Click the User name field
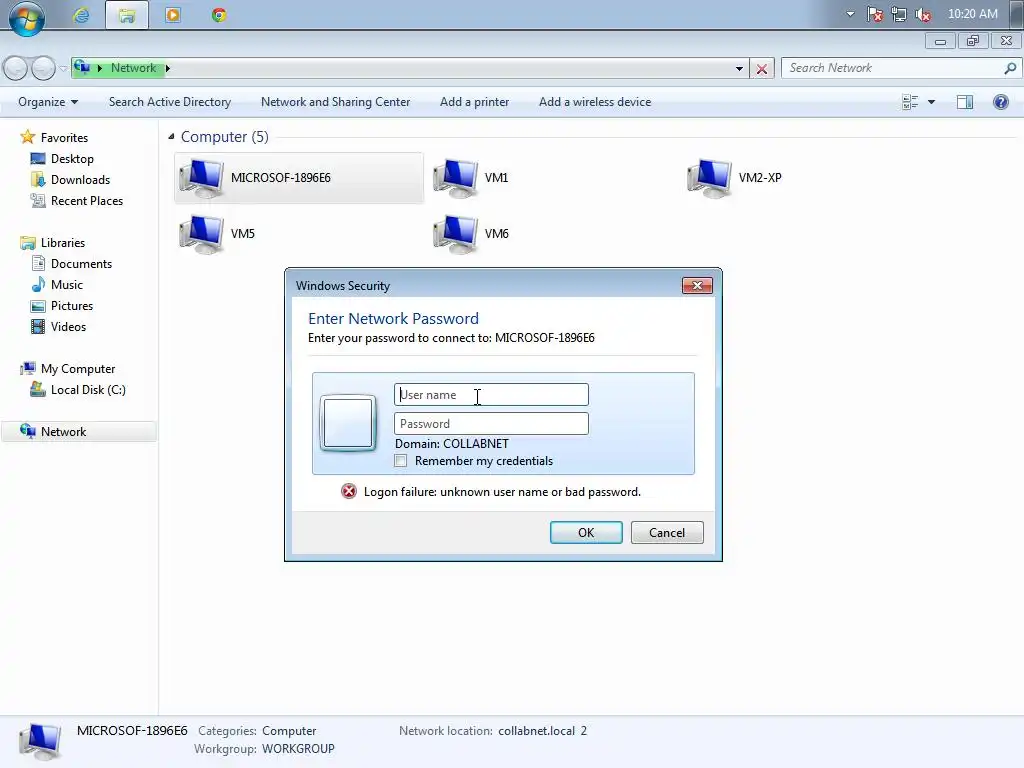1024x768 pixels. tap(491, 394)
